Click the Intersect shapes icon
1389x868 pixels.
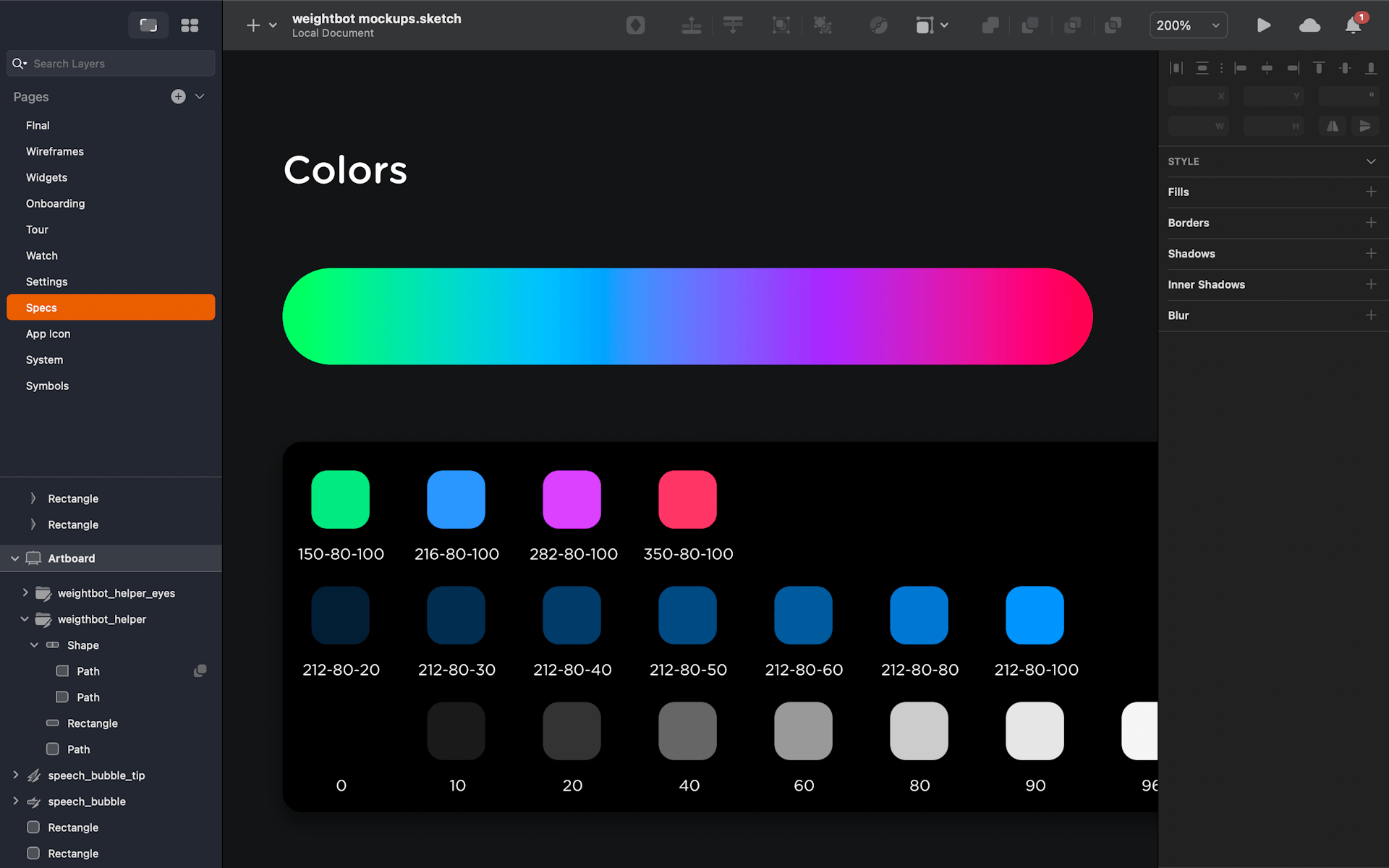1073,25
